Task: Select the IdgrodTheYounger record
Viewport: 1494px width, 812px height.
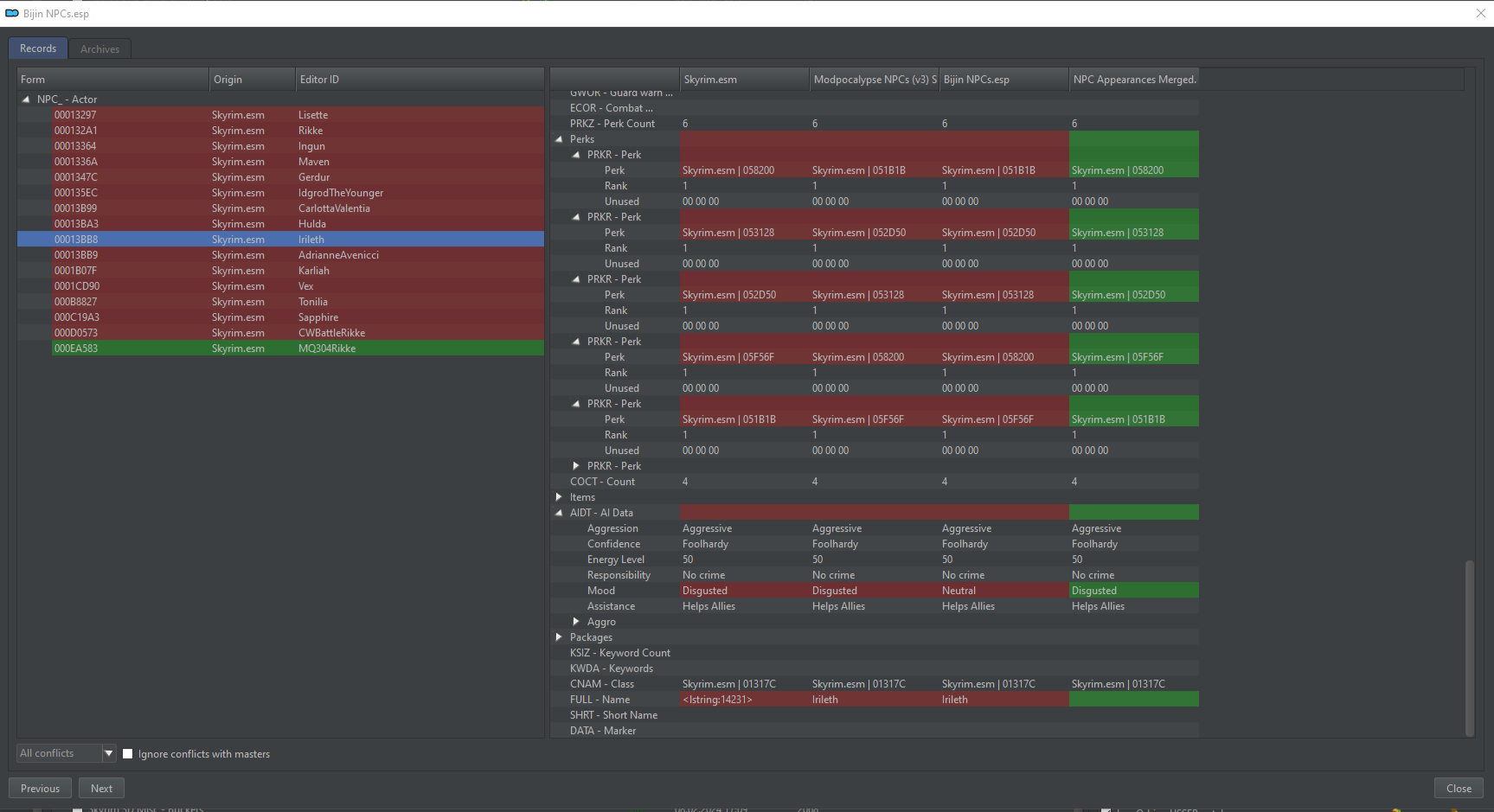Action: 281,193
